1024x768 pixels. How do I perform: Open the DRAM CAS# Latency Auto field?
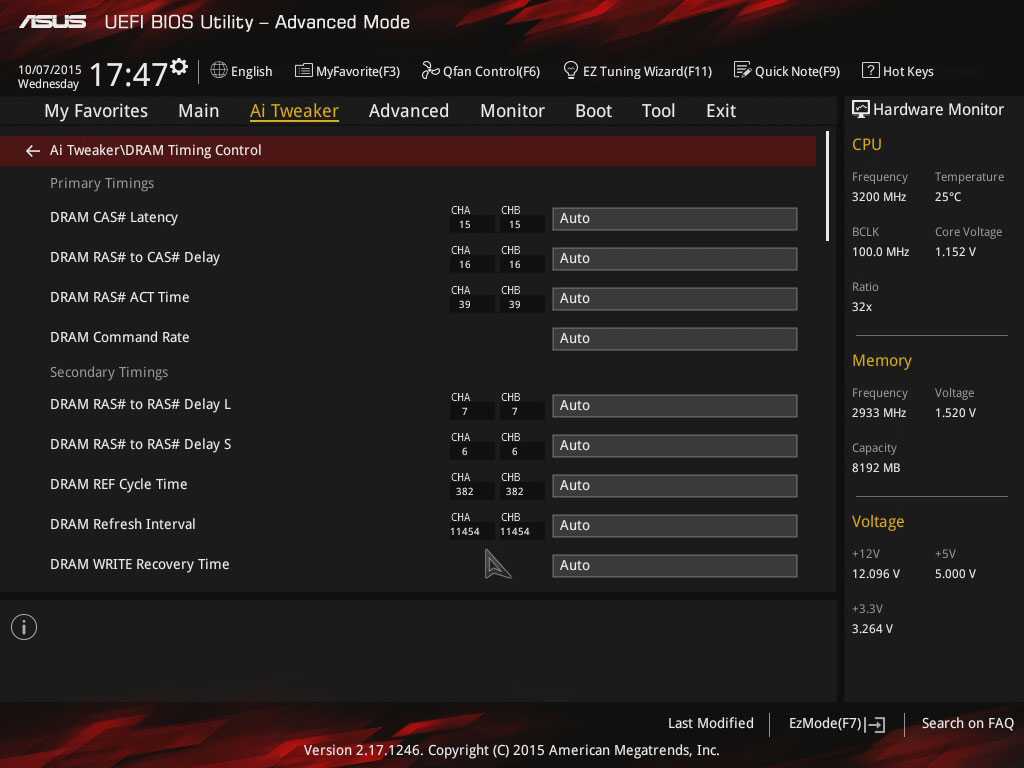[x=674, y=219]
